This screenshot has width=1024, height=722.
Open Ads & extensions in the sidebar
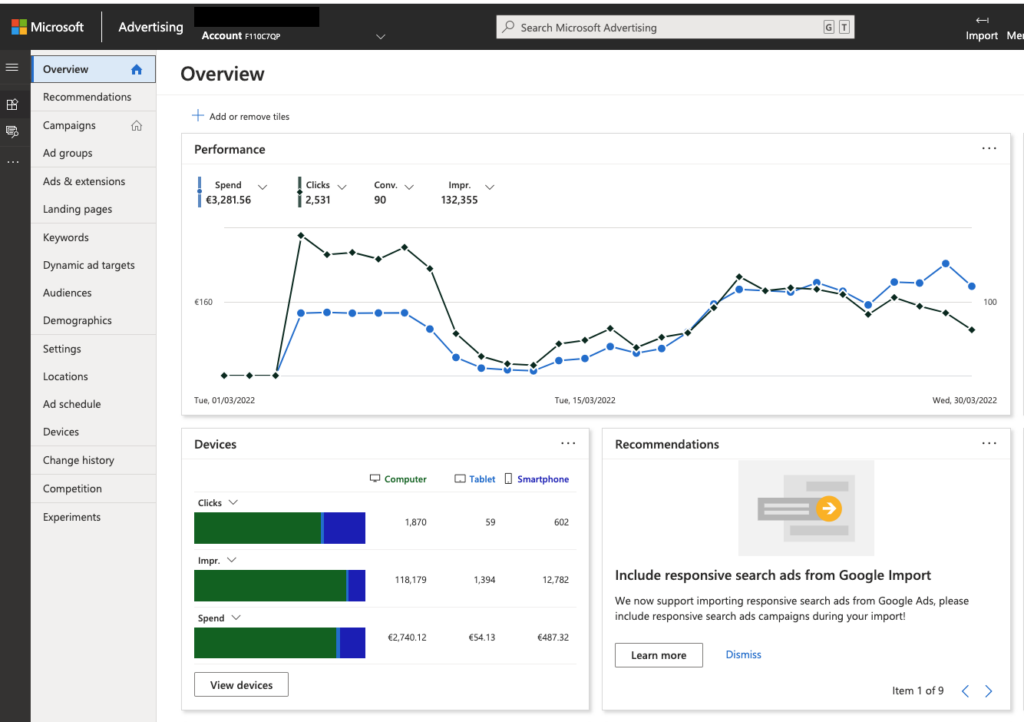click(93, 181)
